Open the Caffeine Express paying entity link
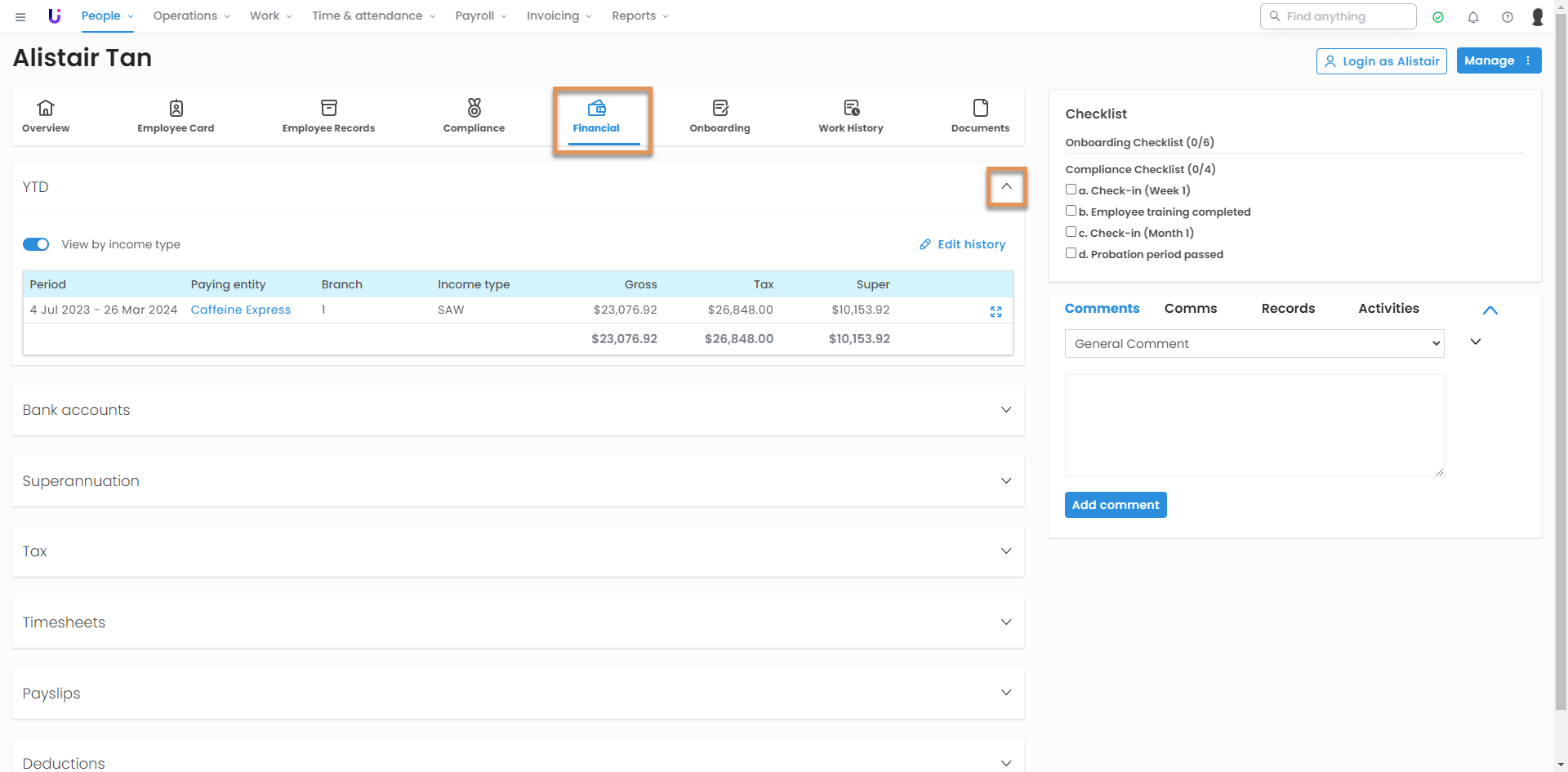 click(x=241, y=310)
